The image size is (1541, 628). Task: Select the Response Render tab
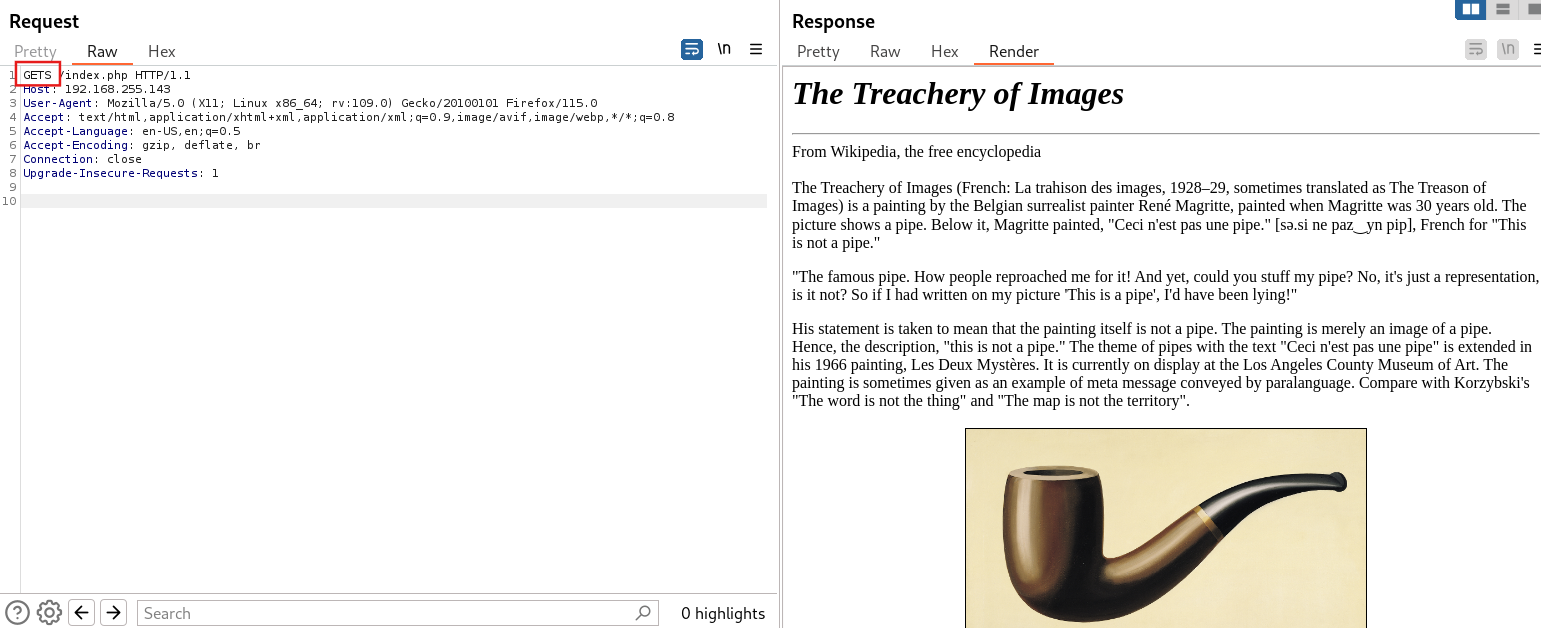click(1014, 51)
